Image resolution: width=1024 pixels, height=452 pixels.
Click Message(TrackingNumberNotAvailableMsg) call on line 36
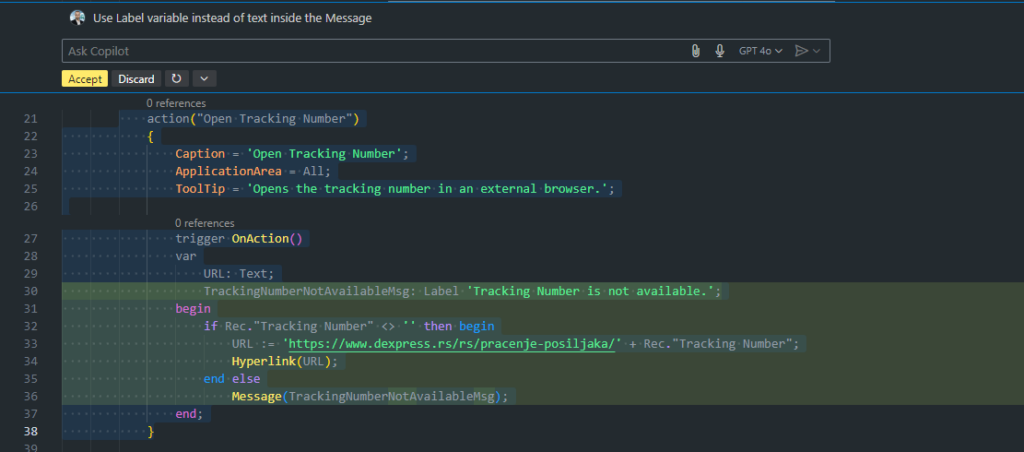(x=370, y=396)
